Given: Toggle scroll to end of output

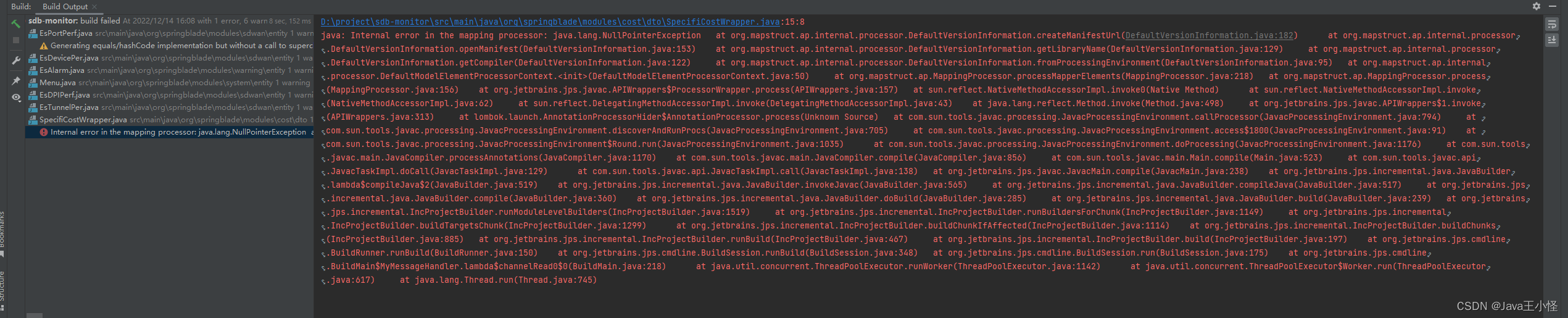Looking at the screenshot, I should 1552,40.
